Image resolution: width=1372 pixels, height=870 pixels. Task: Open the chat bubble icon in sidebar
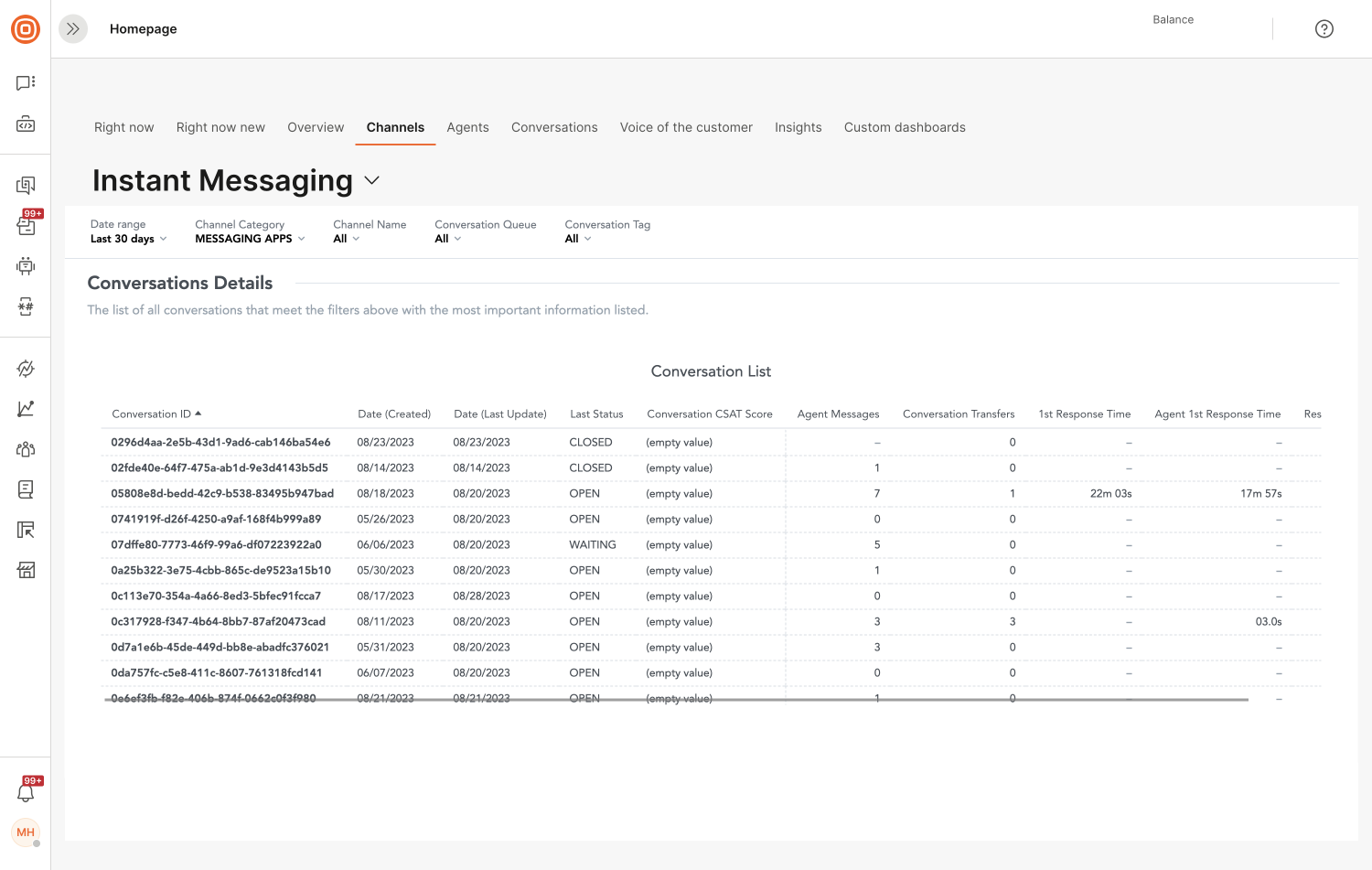[26, 83]
